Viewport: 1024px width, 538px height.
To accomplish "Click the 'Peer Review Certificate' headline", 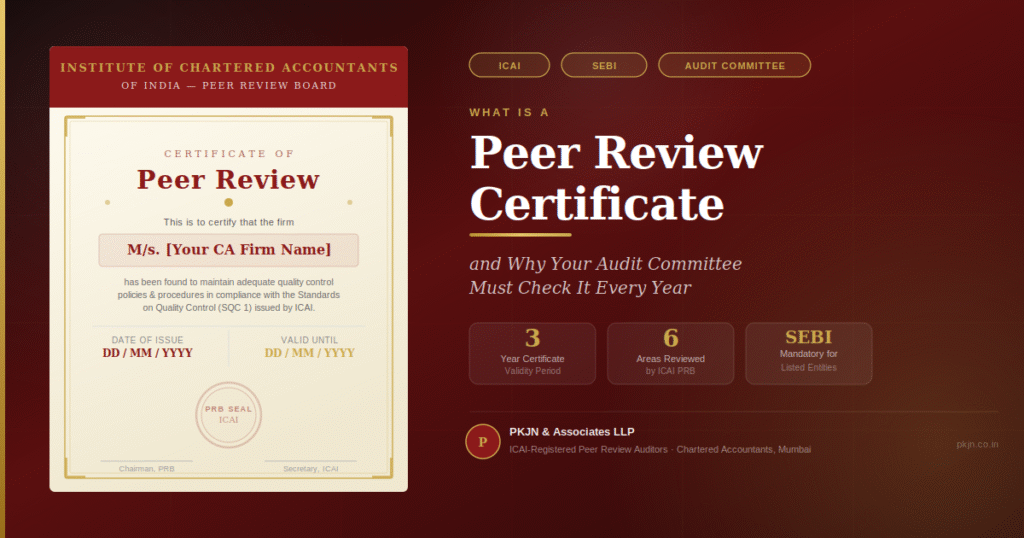I will click(x=616, y=178).
